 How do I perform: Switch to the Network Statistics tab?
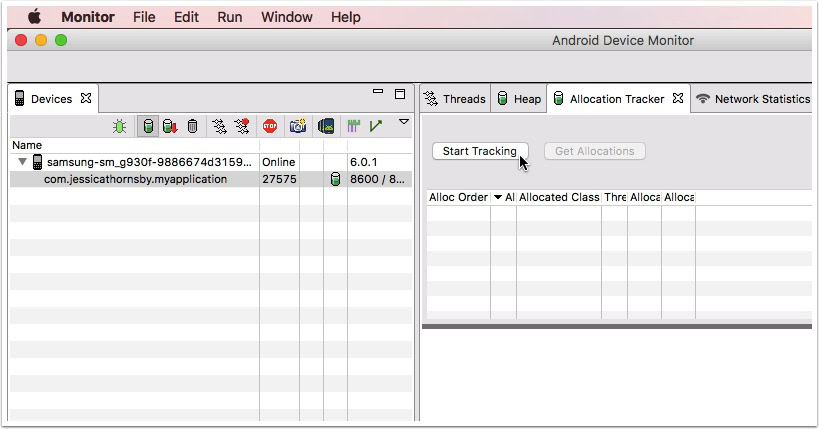753,99
